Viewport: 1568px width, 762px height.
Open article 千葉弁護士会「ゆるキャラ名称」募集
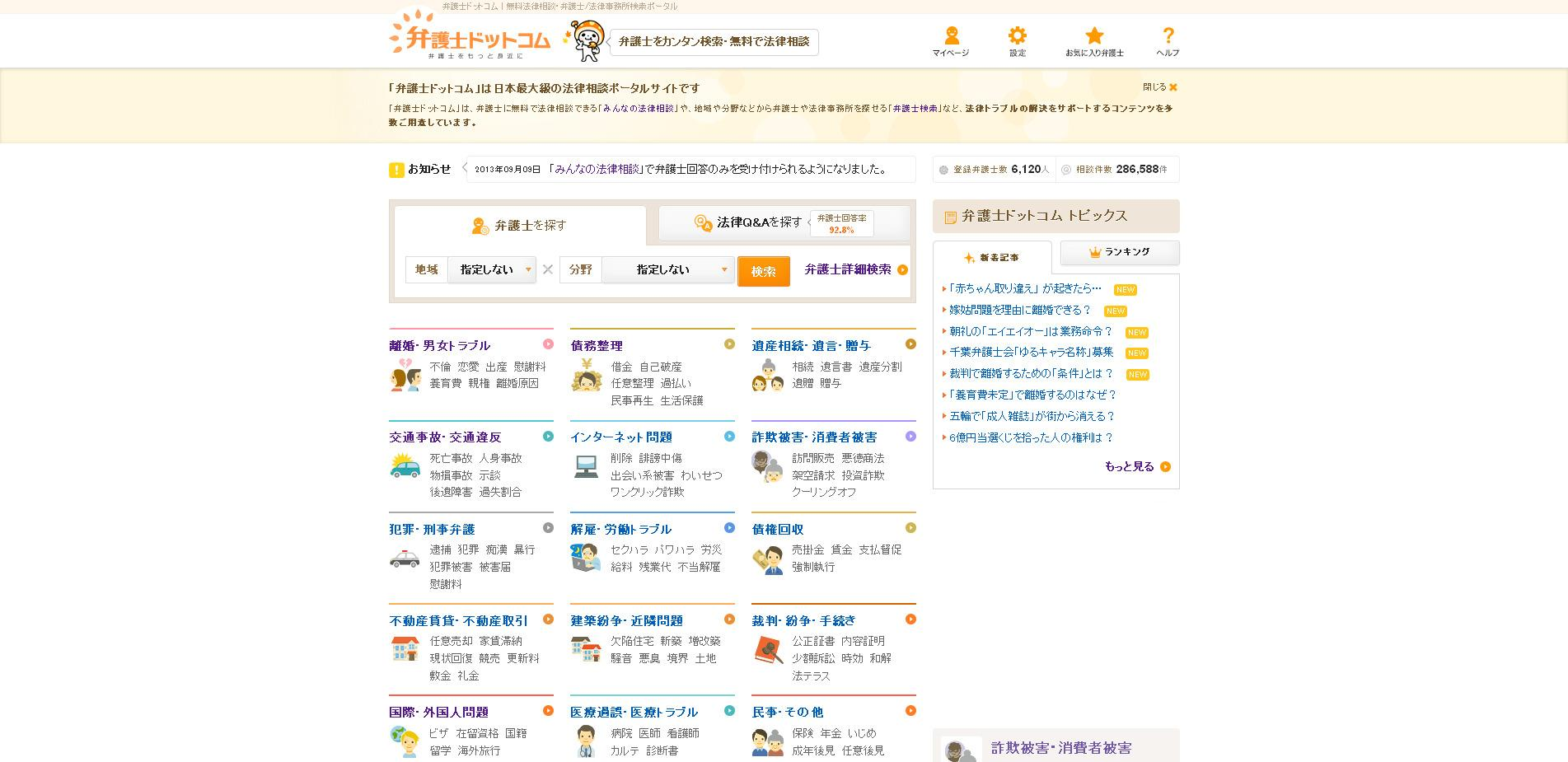1031,352
